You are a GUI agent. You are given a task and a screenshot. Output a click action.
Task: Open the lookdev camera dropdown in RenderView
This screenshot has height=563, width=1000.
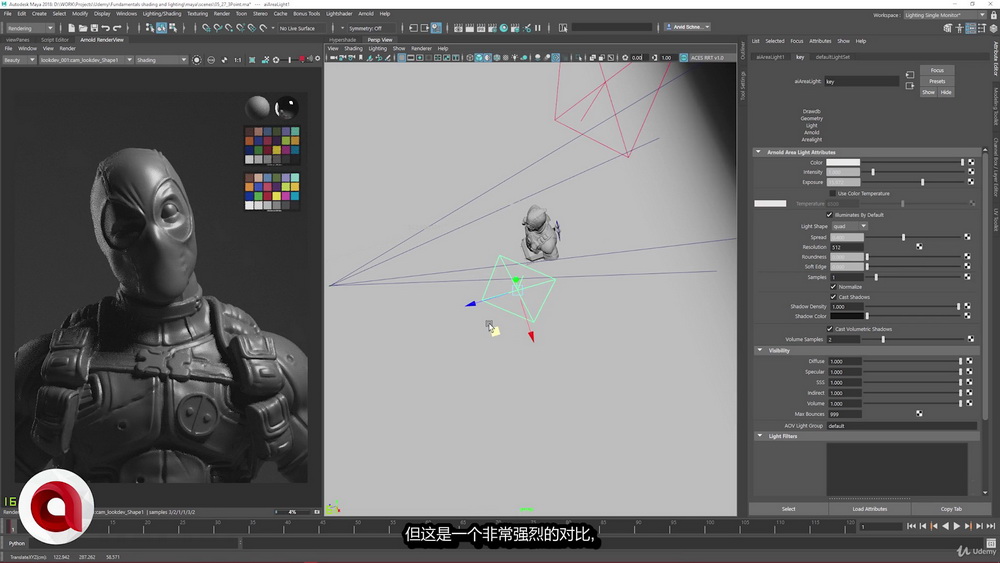click(x=86, y=60)
